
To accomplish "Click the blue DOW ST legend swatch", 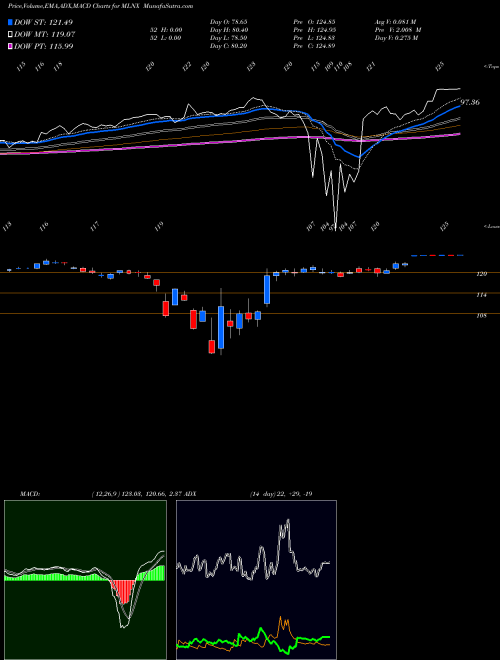I will click(10, 22).
